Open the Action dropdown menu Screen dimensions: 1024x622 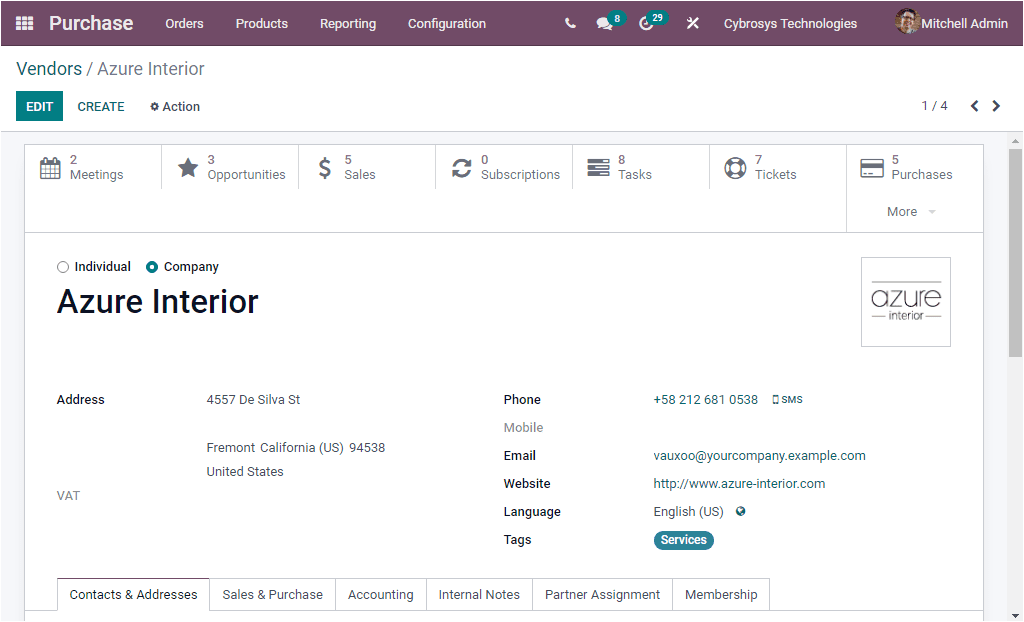[174, 106]
